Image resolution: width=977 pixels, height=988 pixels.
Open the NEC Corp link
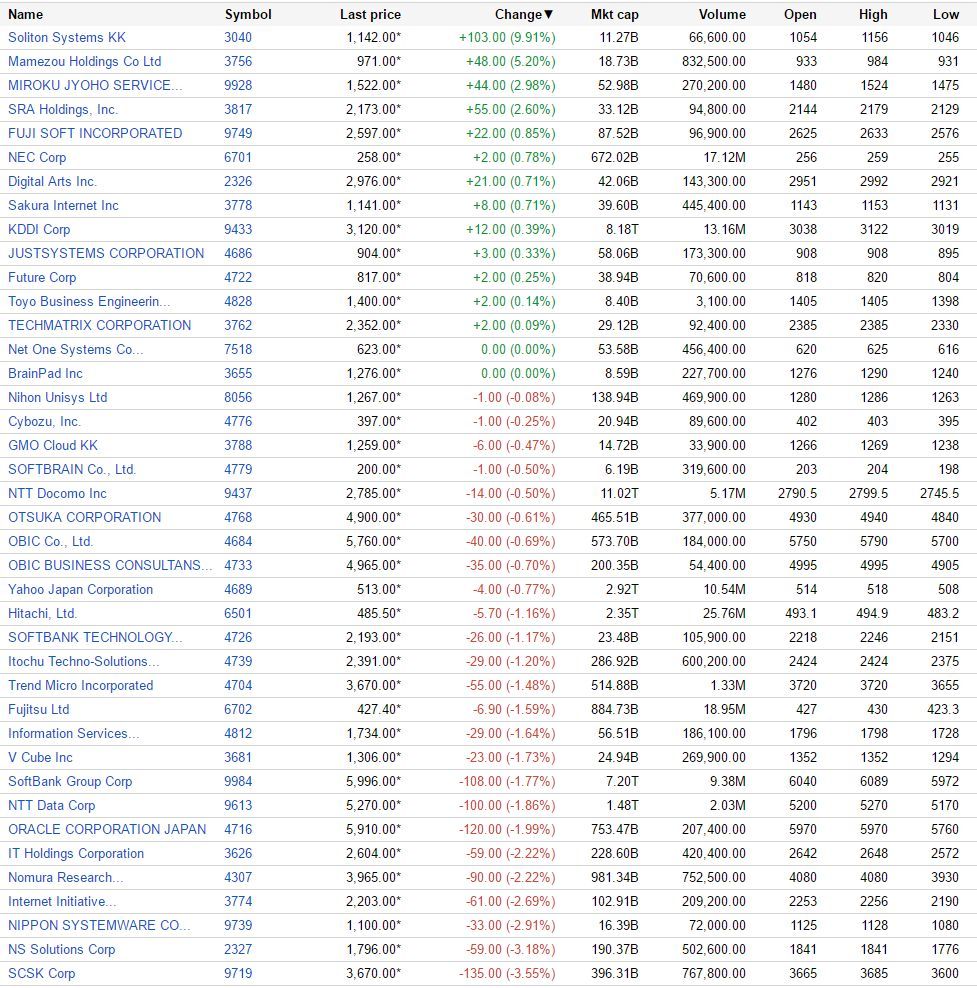click(37, 158)
